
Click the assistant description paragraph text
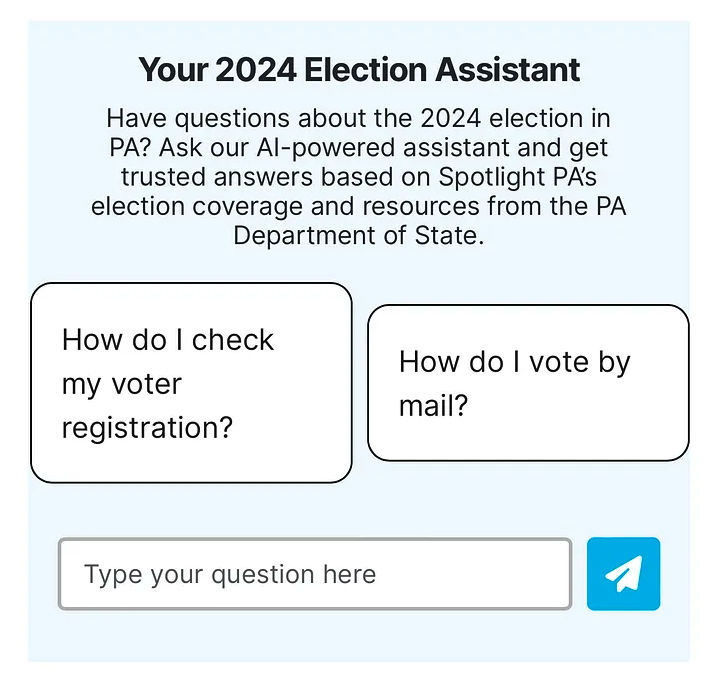tap(359, 176)
